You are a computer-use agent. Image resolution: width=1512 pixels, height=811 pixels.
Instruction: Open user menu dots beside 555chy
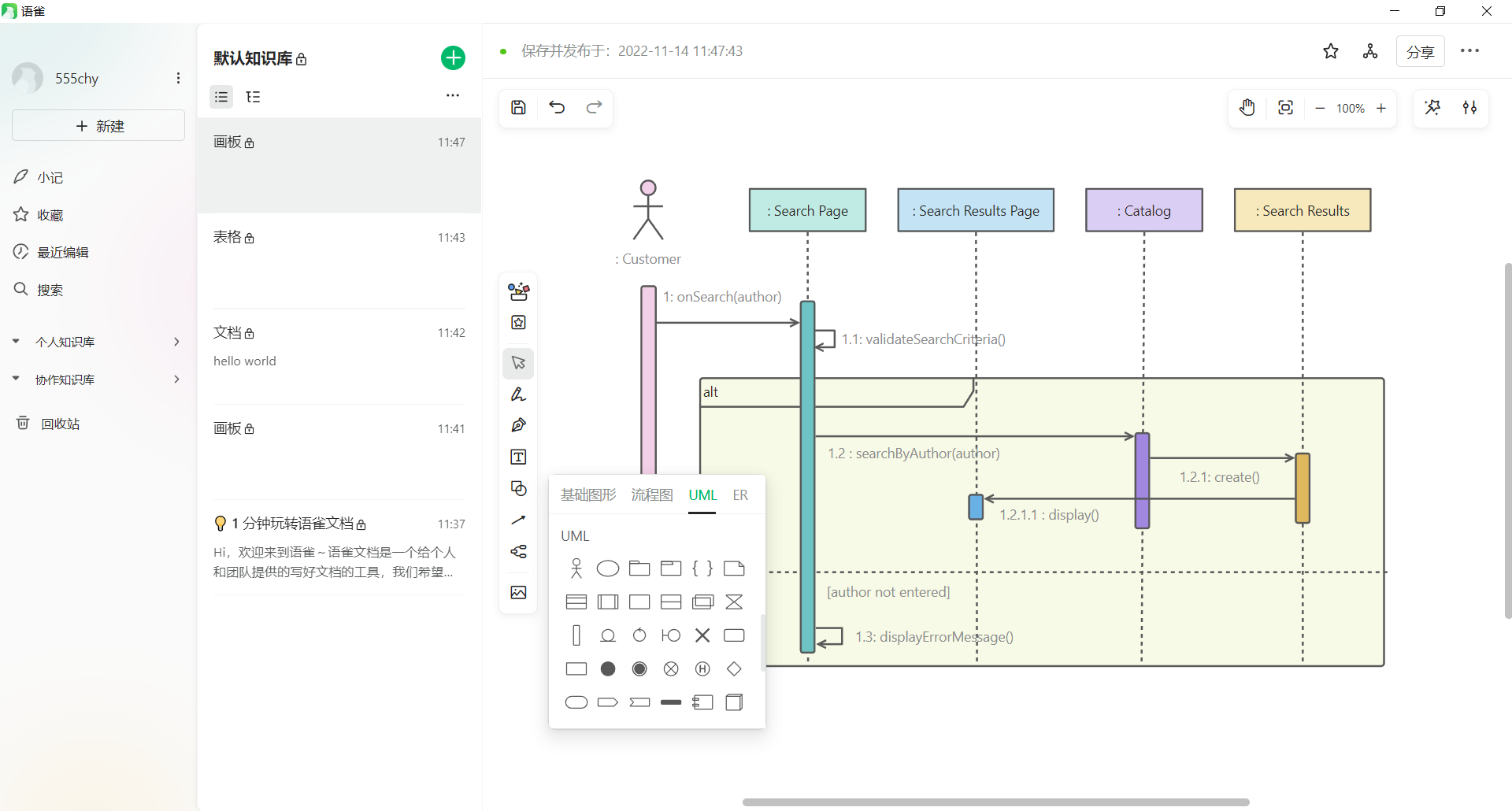(179, 78)
